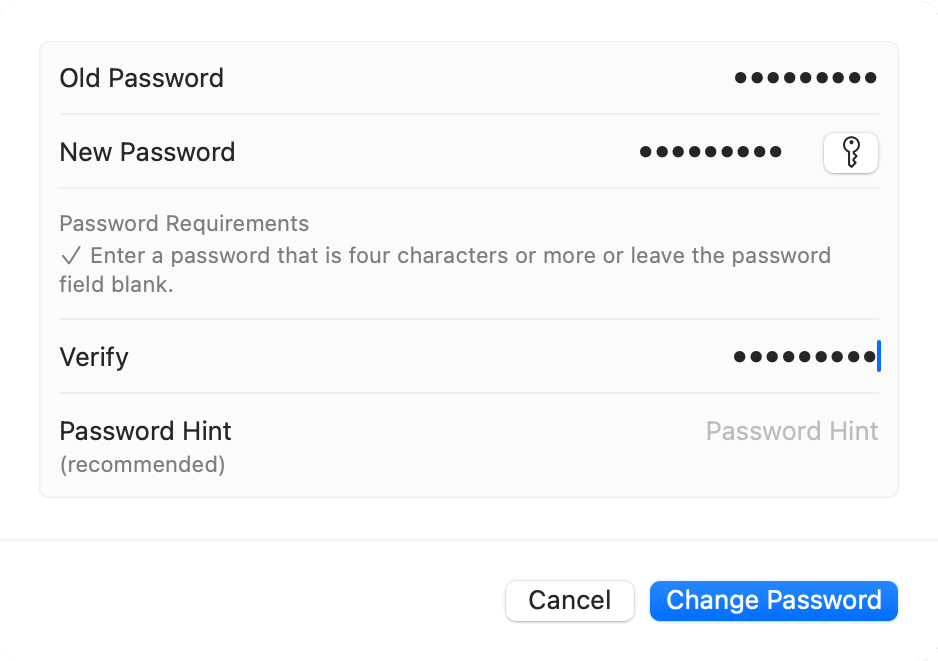Click the masked dots in the Verify row
Viewport: 938px width, 661px height.
(805, 357)
